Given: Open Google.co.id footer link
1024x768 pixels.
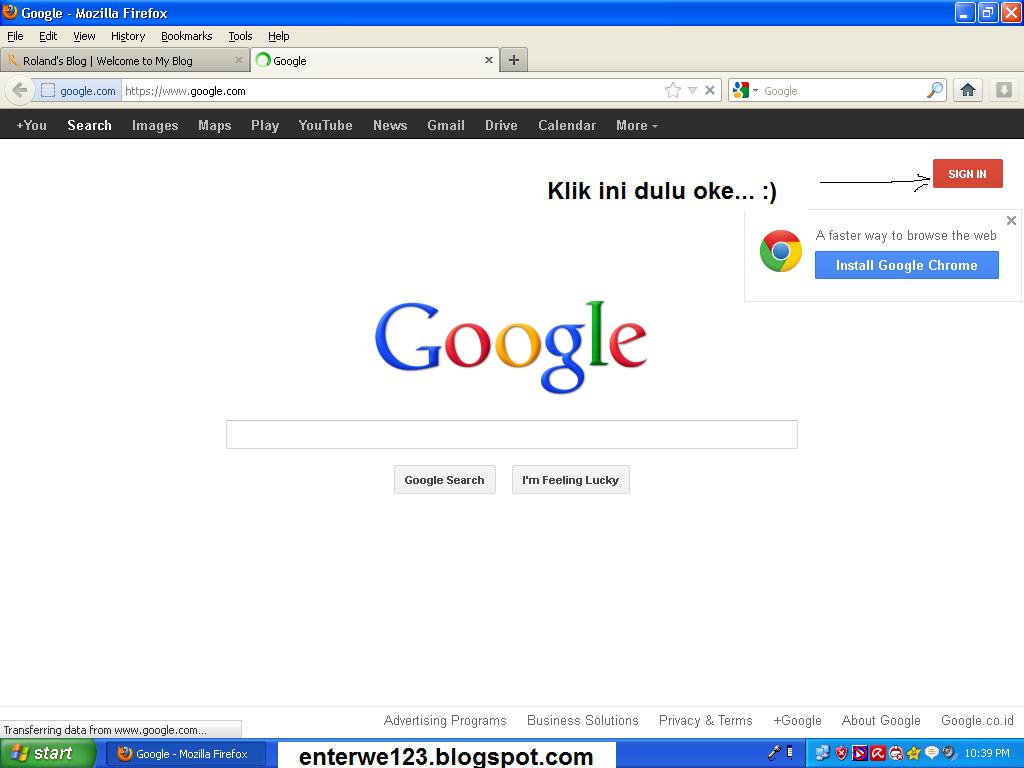Looking at the screenshot, I should coord(977,720).
